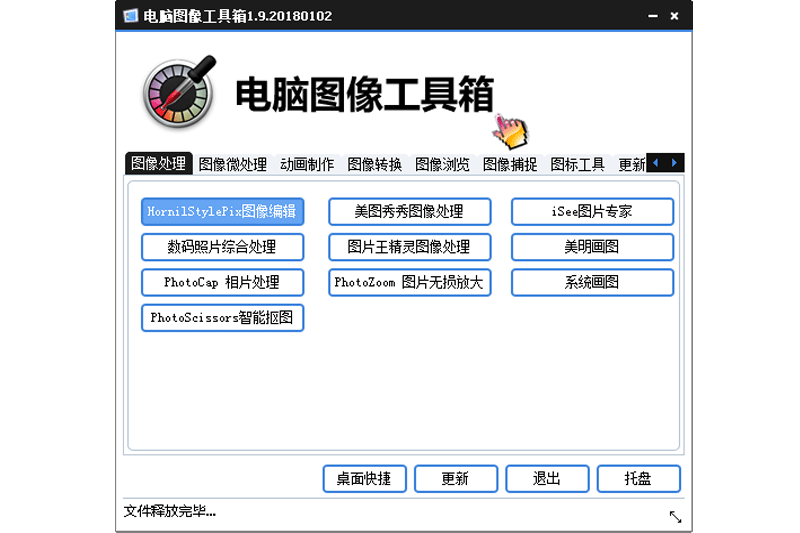Launch HornilStylePix图像编辑
This screenshot has width=800, height=533.
222,212
